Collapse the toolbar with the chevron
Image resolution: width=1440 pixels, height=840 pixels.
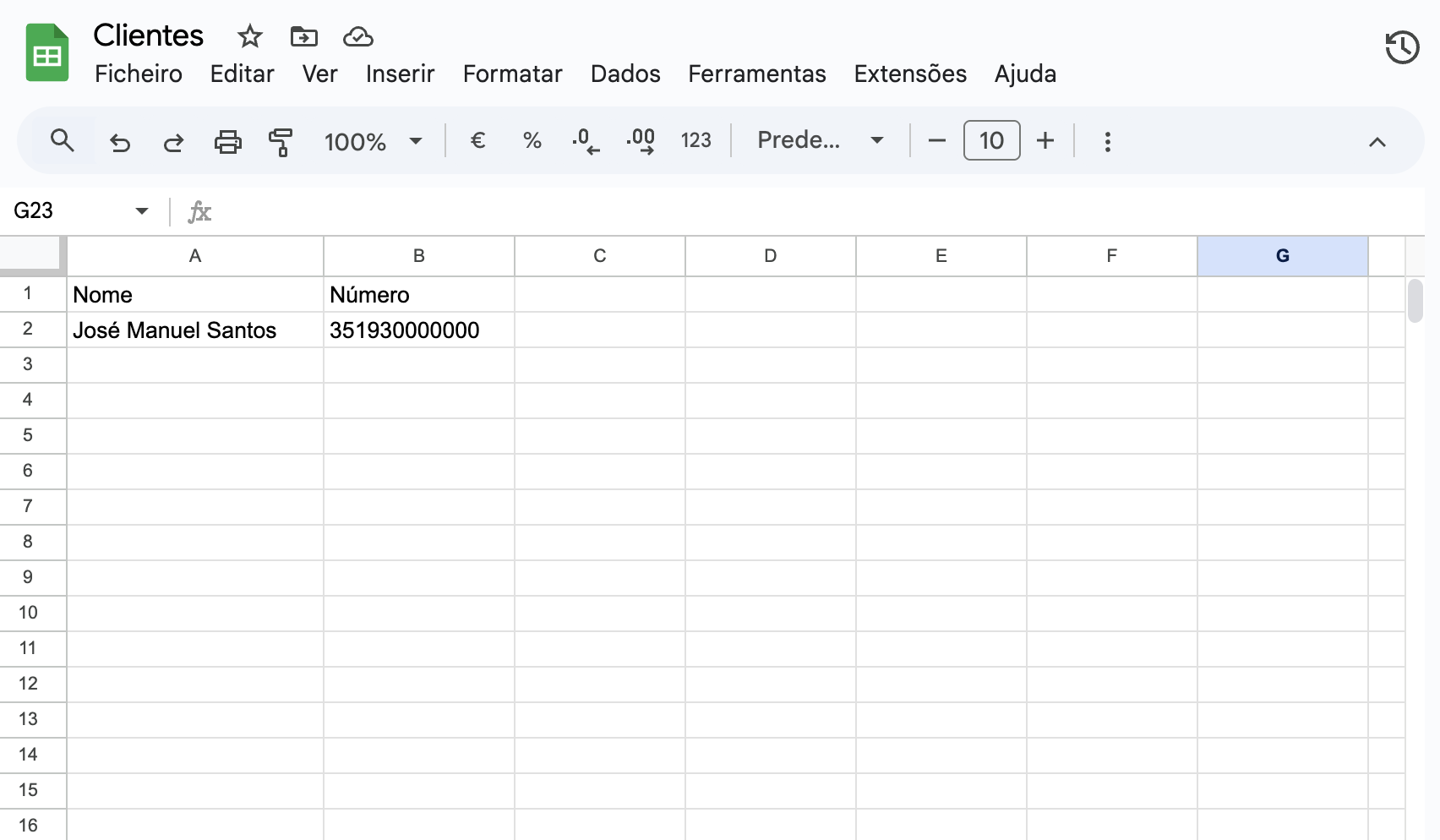[x=1377, y=142]
